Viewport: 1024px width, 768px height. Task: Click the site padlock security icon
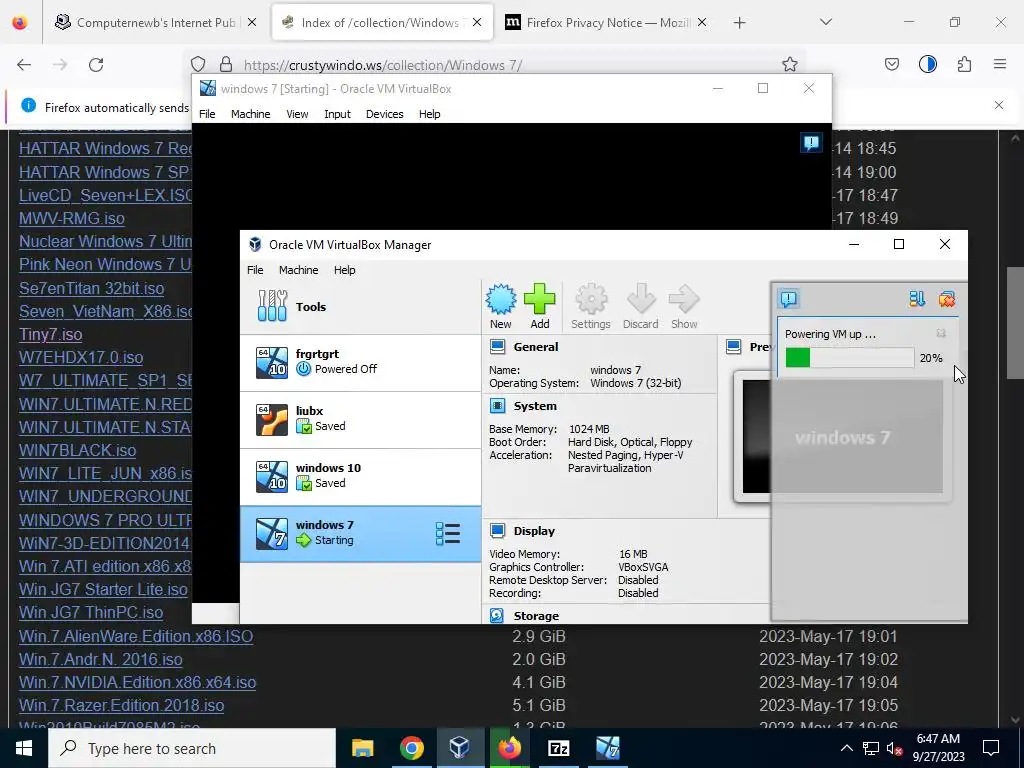coord(226,64)
